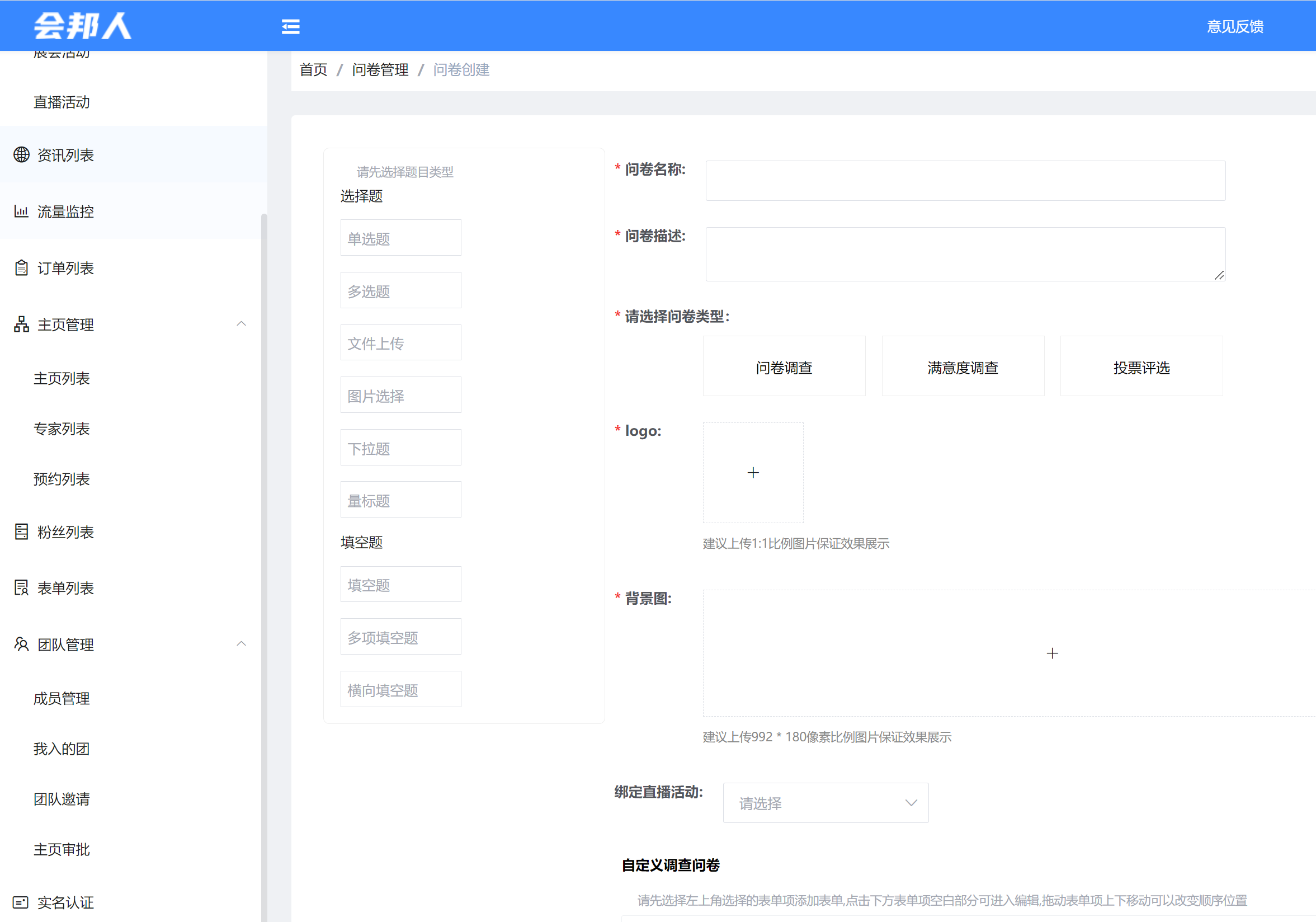
Task: Collapse the 主页管理 submenu chevron
Action: point(241,324)
